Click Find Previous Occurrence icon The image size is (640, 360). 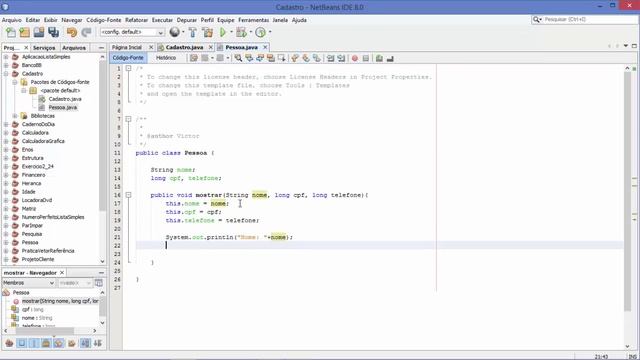(249, 58)
